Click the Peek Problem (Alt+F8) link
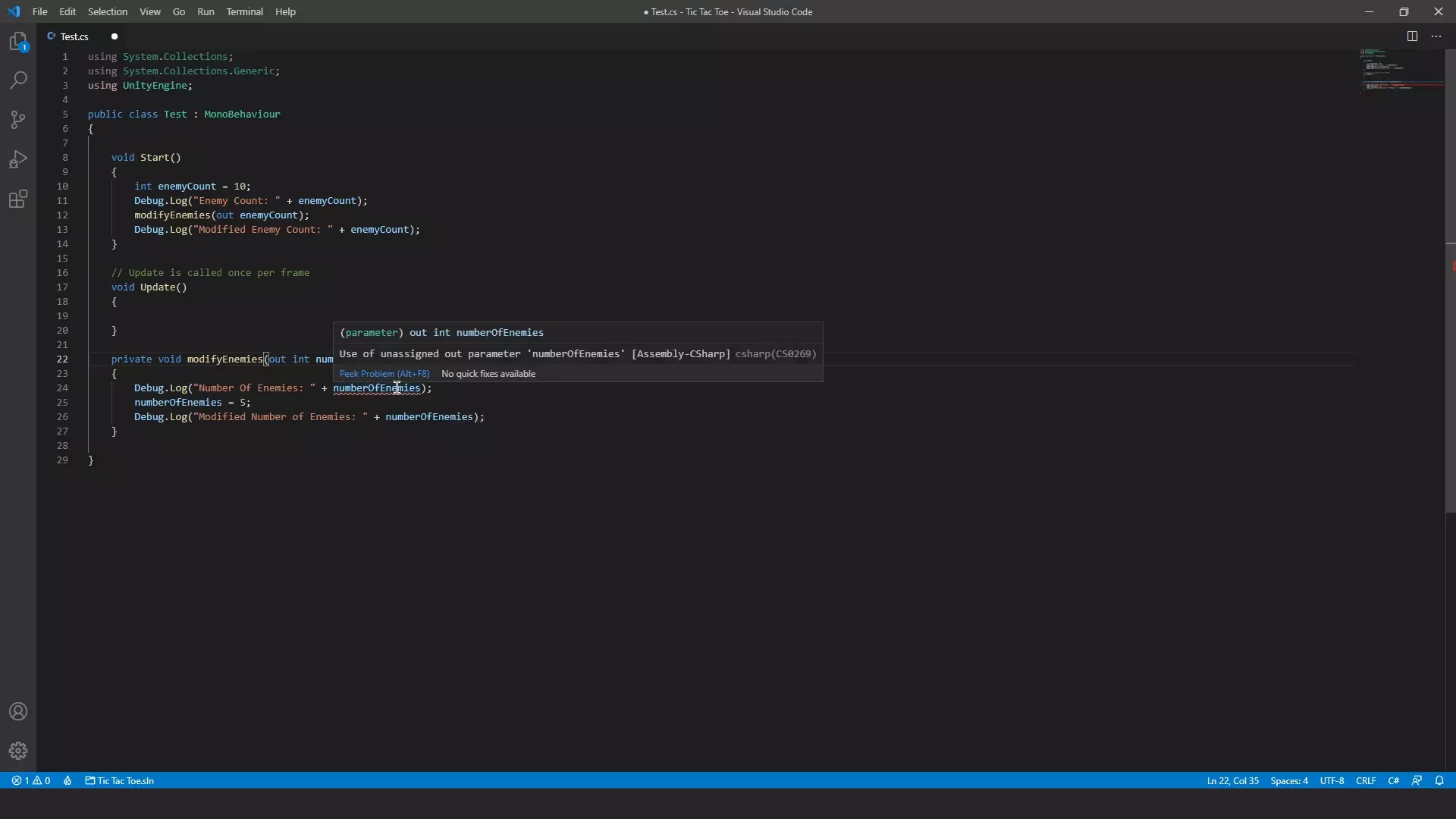 click(384, 374)
